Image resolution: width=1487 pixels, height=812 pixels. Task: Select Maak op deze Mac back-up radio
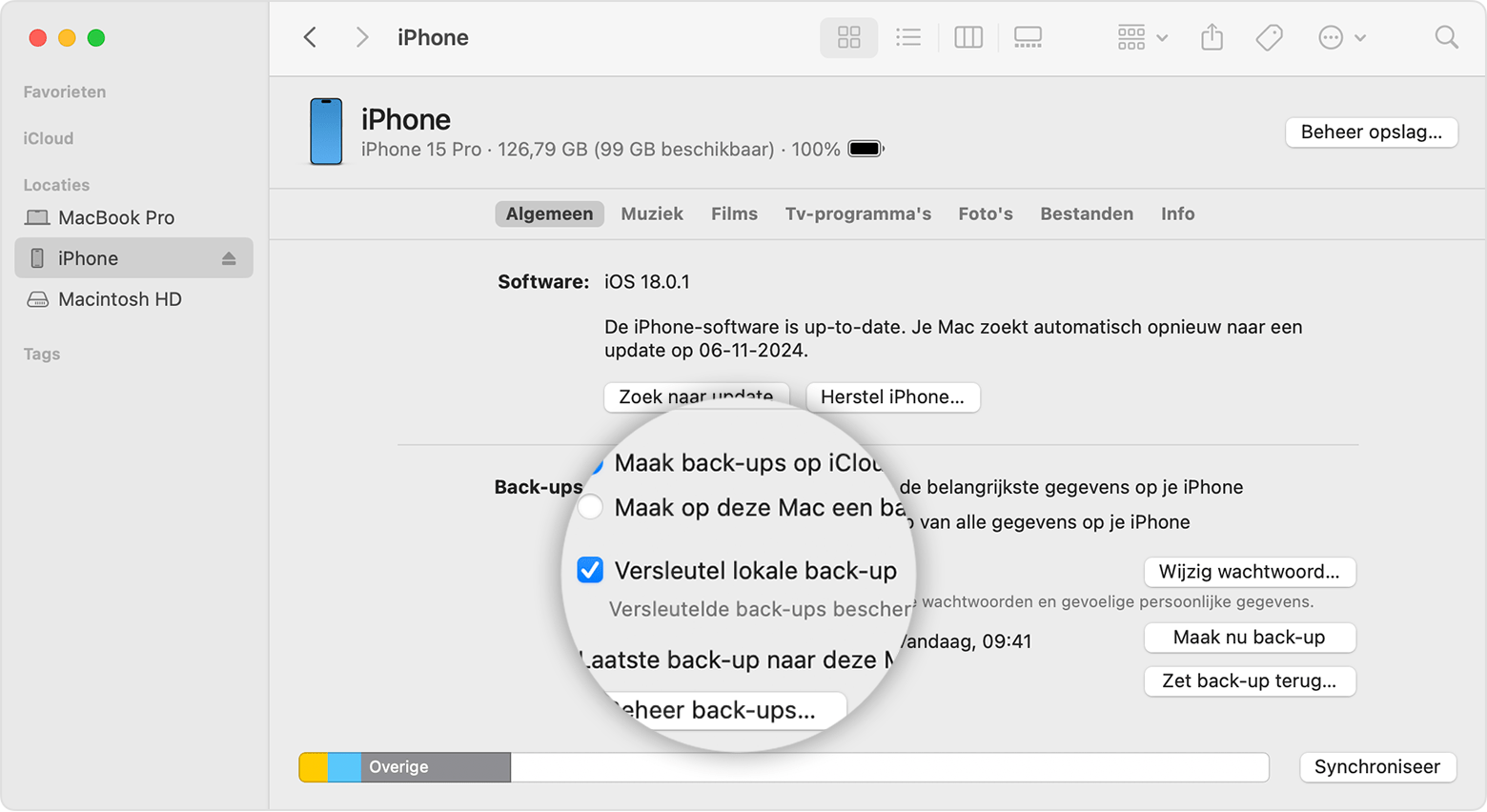click(590, 507)
